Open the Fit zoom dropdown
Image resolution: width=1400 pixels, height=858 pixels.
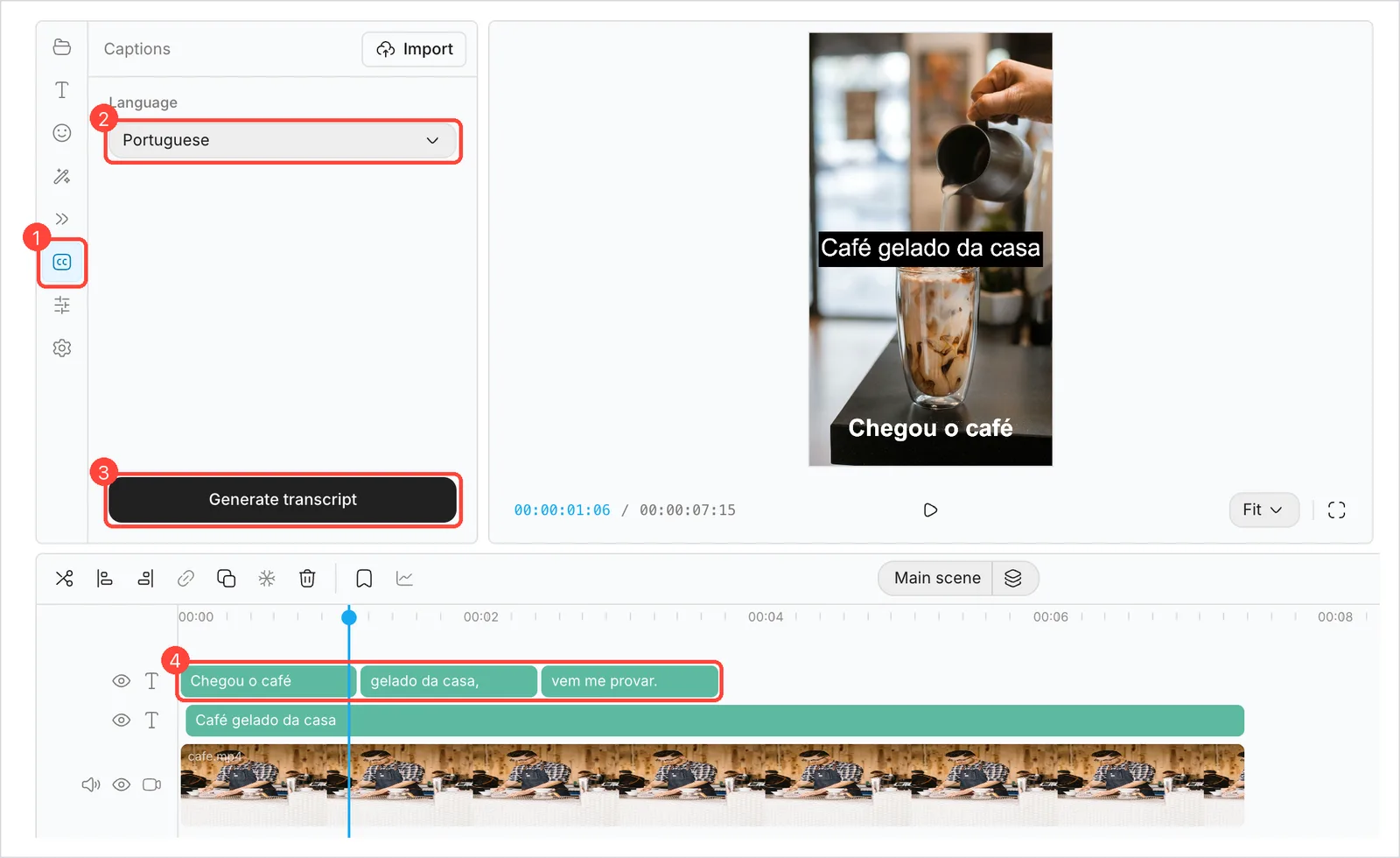(x=1263, y=510)
